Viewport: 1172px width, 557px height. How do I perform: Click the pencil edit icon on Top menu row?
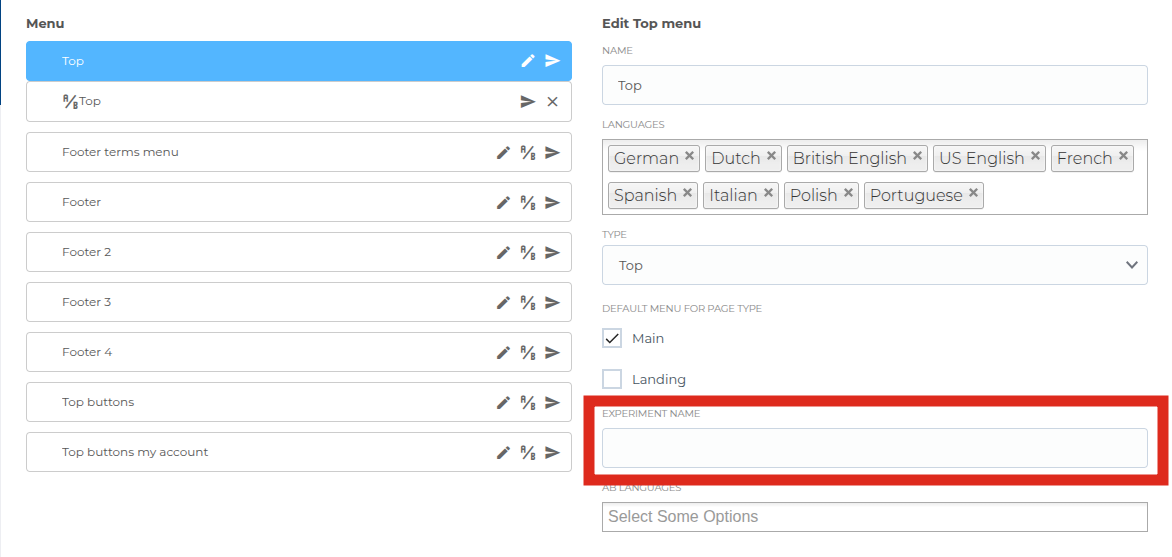tap(528, 61)
